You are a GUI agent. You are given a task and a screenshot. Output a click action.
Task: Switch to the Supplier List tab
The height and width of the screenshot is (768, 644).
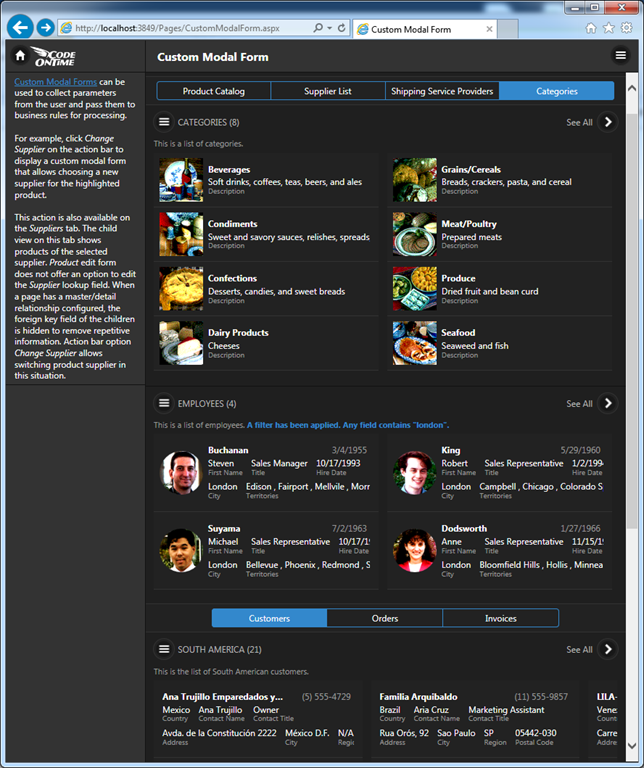click(328, 91)
